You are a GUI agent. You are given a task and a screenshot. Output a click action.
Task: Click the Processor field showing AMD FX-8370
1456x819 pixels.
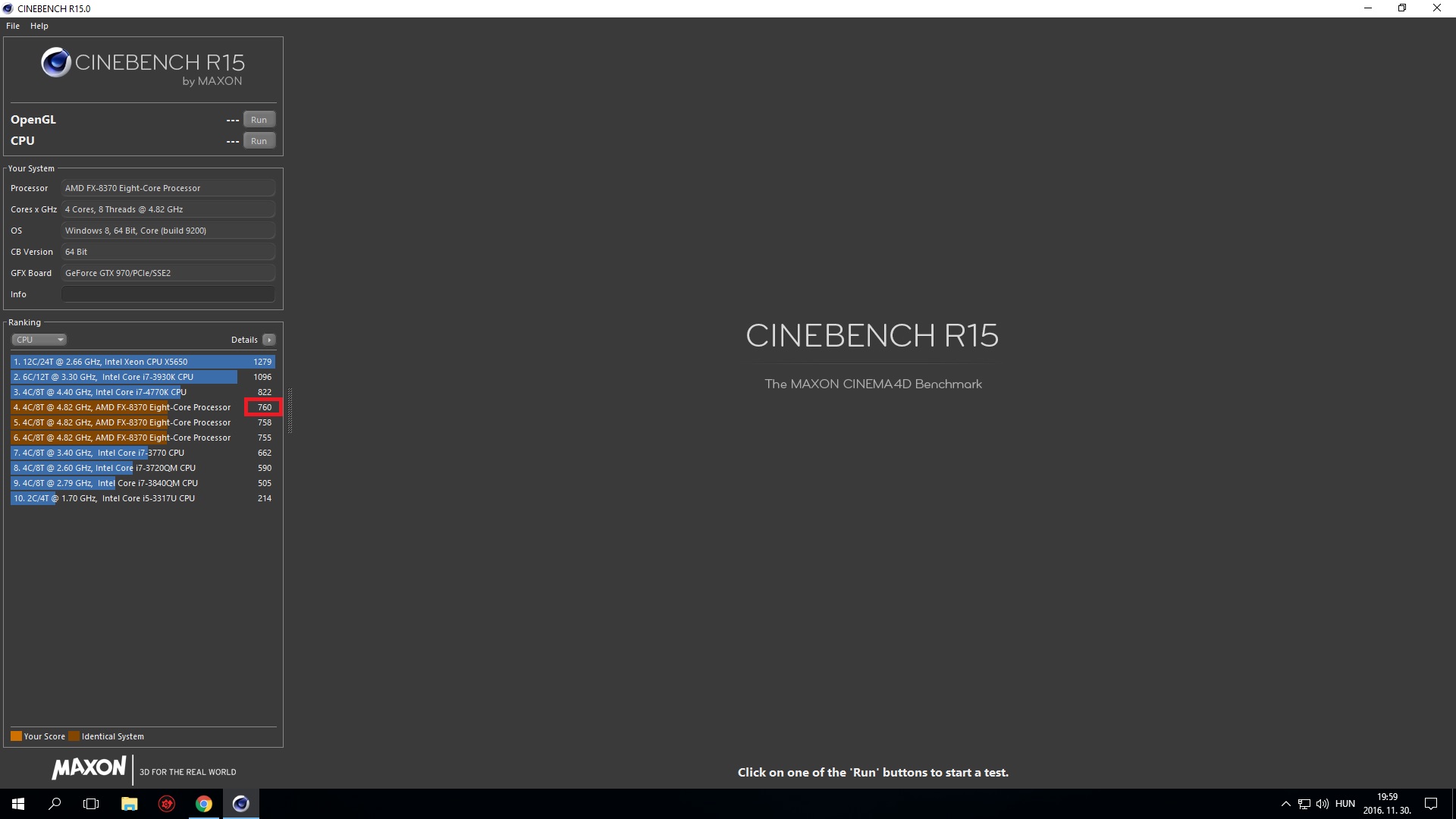[168, 188]
